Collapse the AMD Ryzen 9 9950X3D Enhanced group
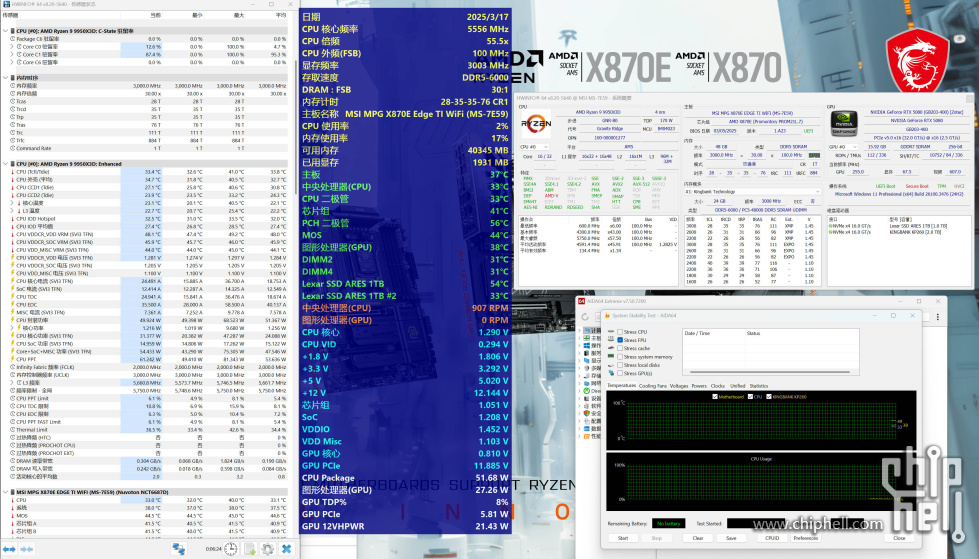The height and width of the screenshot is (559, 979). (x=6, y=164)
